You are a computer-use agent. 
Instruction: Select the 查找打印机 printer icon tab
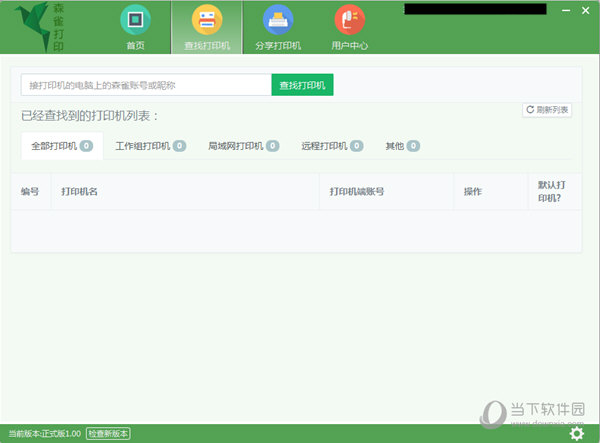(x=207, y=20)
